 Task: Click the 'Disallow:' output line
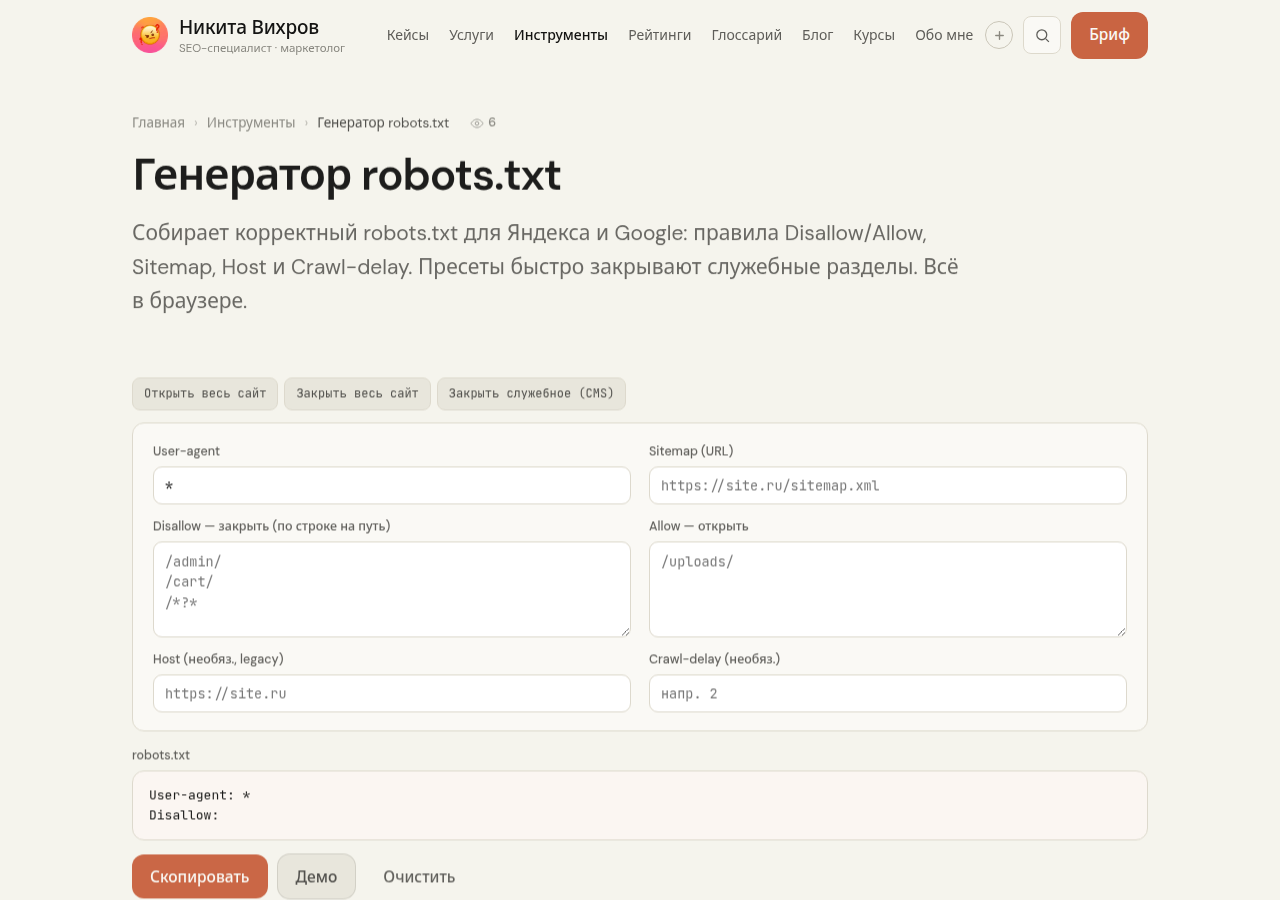coord(184,815)
